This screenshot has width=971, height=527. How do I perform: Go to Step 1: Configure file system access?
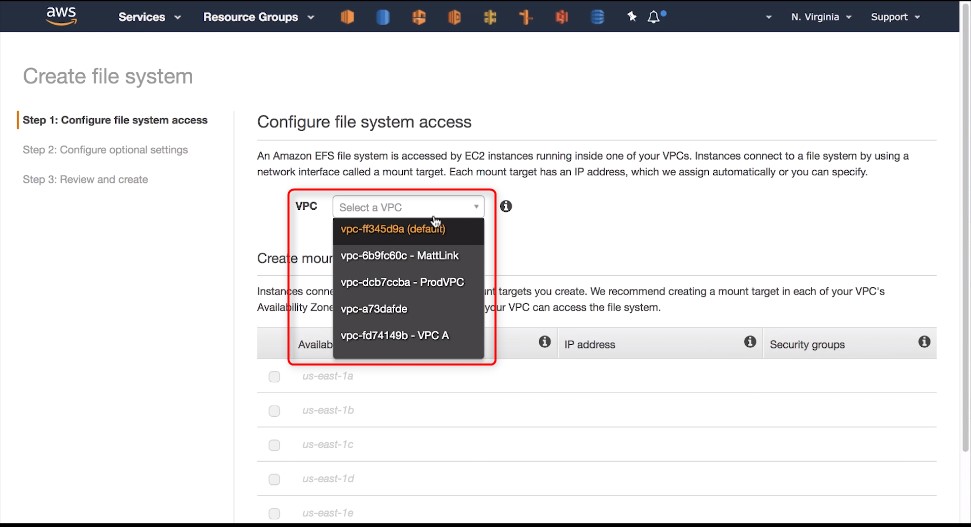pyautogui.click(x=115, y=120)
